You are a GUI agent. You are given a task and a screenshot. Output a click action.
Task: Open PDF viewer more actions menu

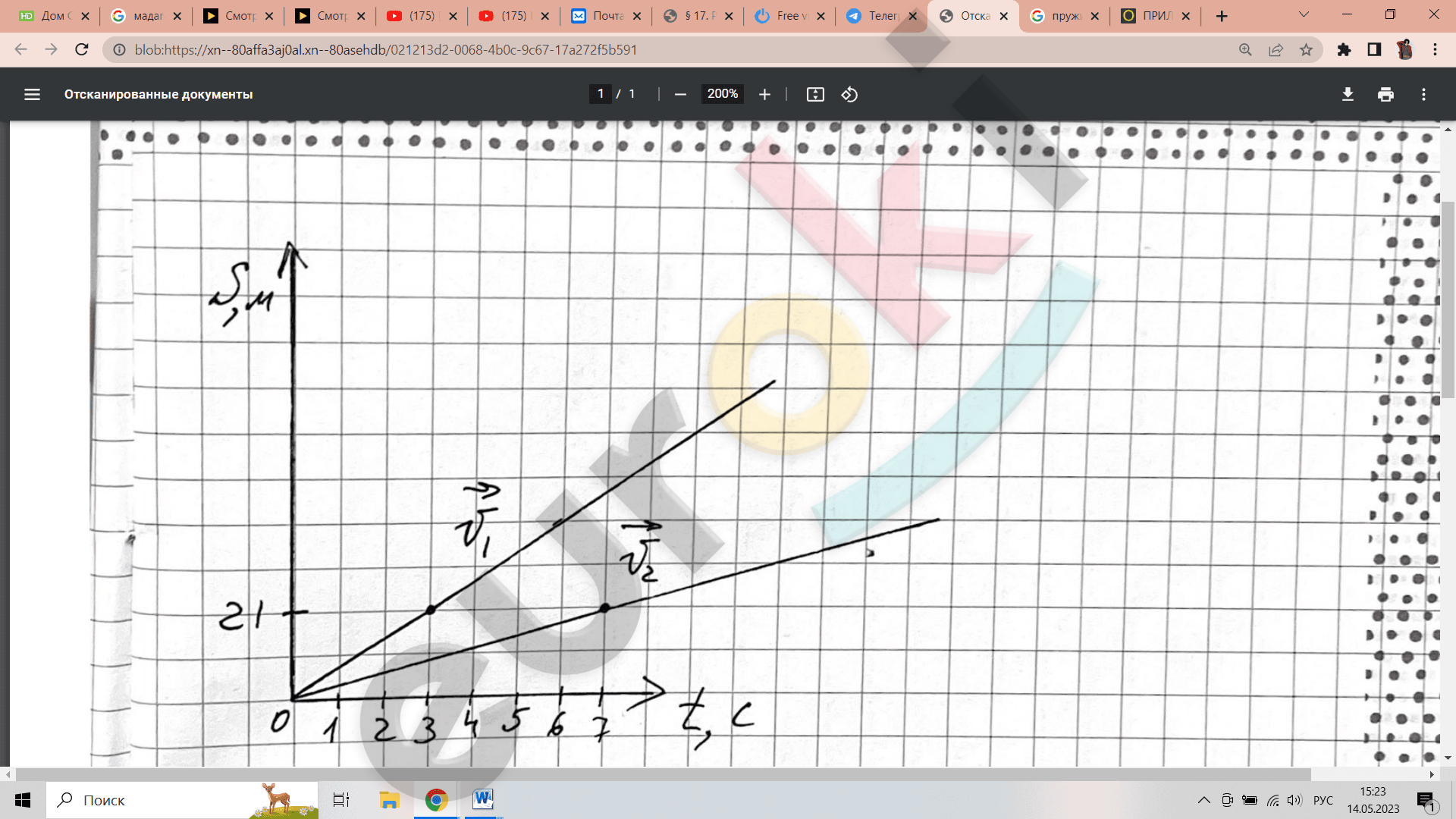tap(1423, 94)
